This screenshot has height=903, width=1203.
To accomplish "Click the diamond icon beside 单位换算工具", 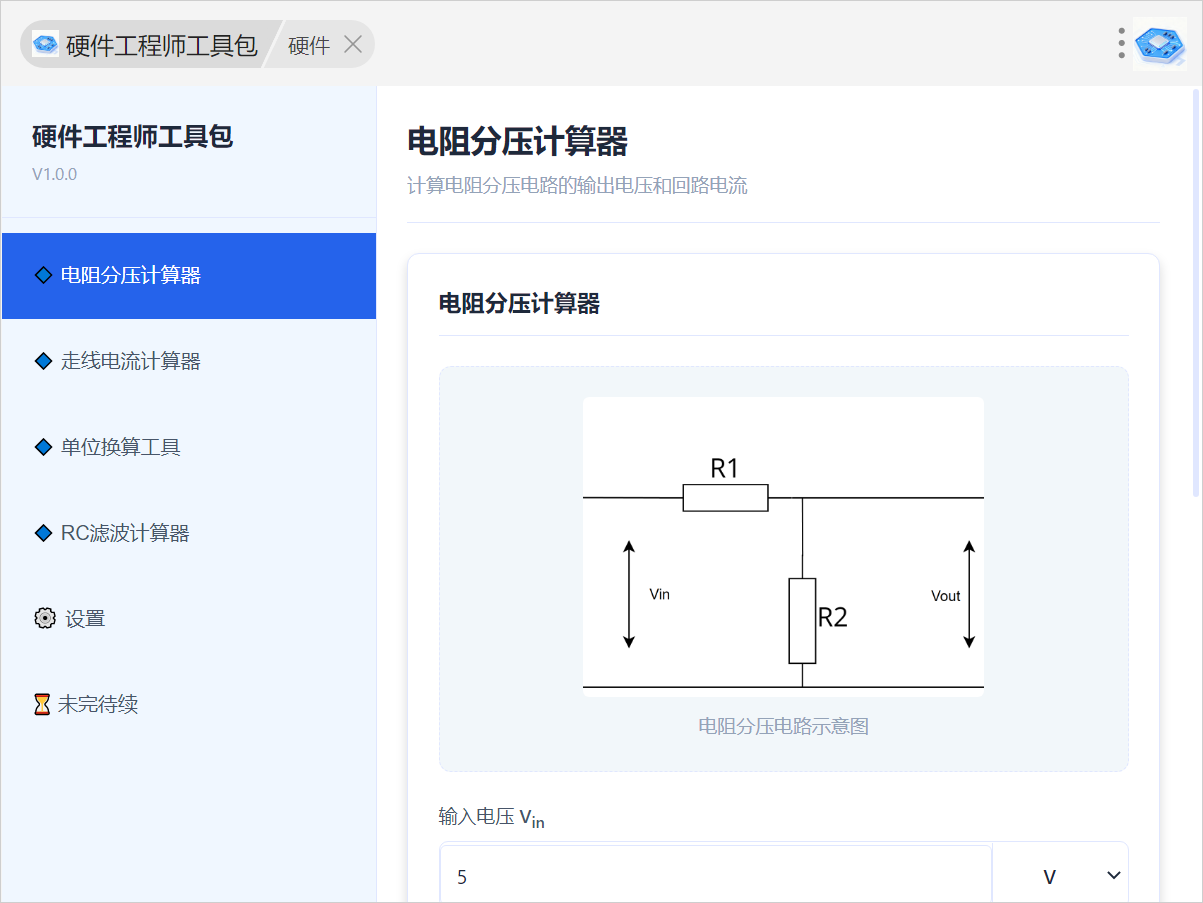I will click(x=43, y=447).
